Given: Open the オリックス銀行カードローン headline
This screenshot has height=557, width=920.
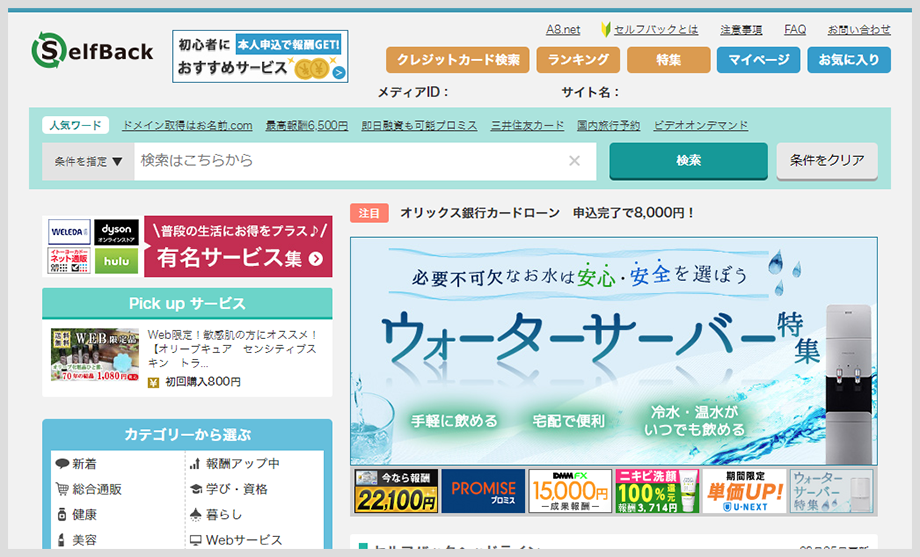Looking at the screenshot, I should (547, 213).
